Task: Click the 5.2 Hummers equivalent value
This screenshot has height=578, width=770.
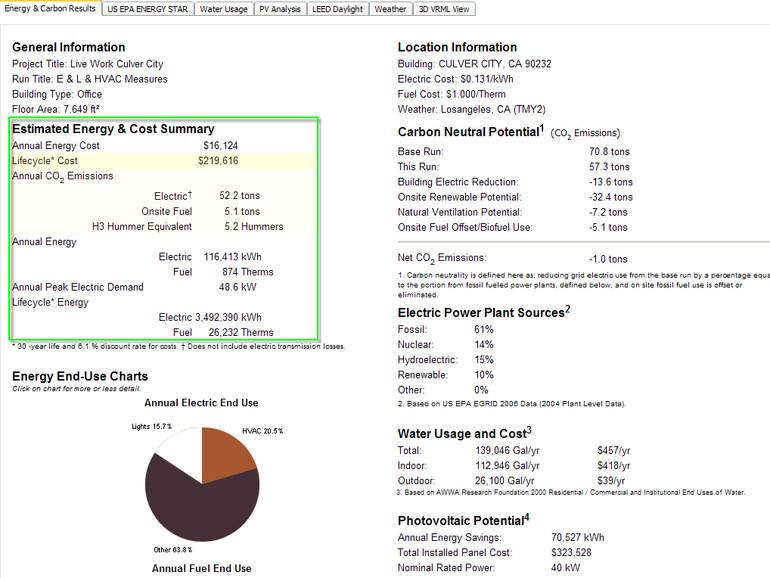Action: pos(254,226)
